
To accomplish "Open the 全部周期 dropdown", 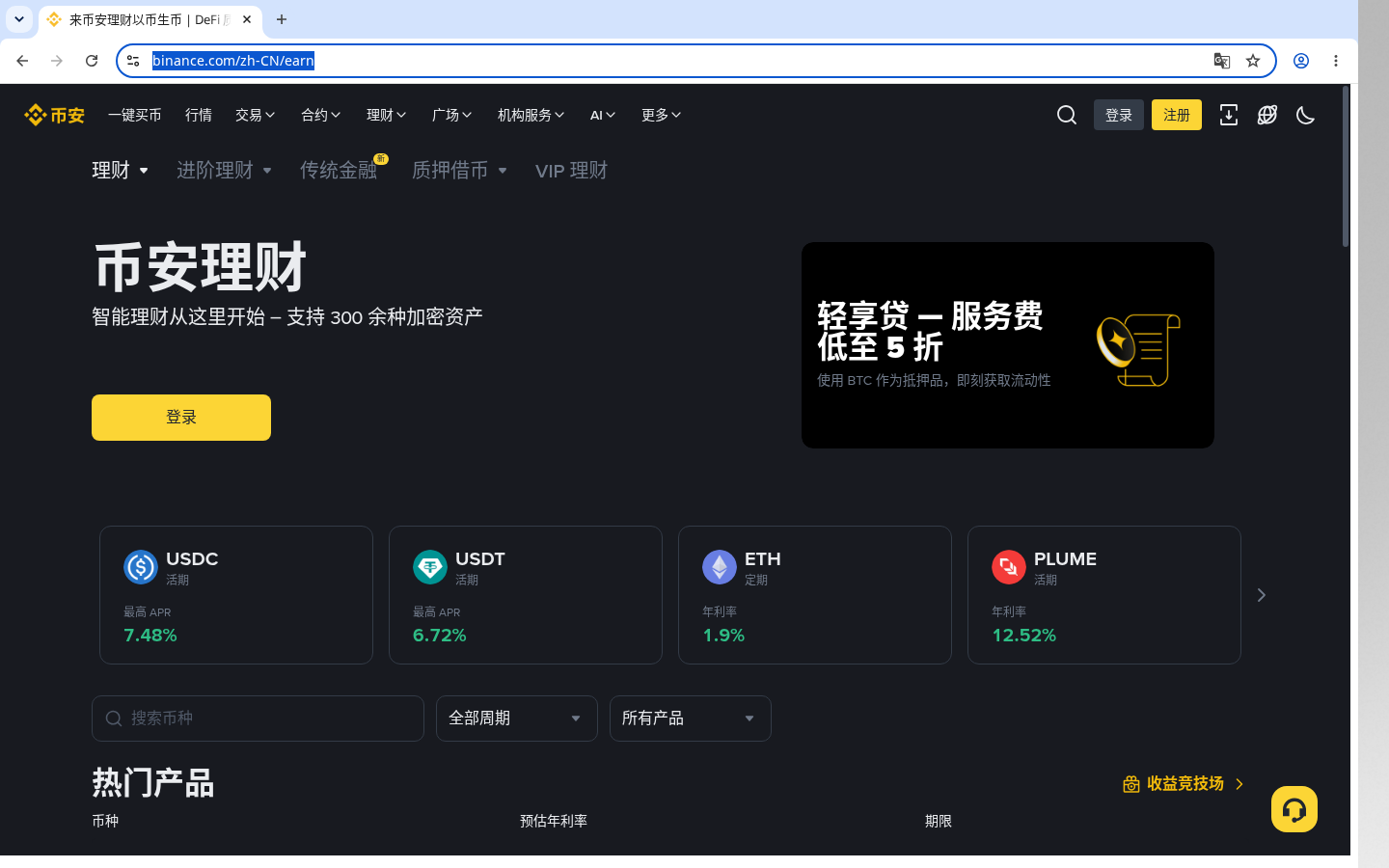I will (x=517, y=719).
